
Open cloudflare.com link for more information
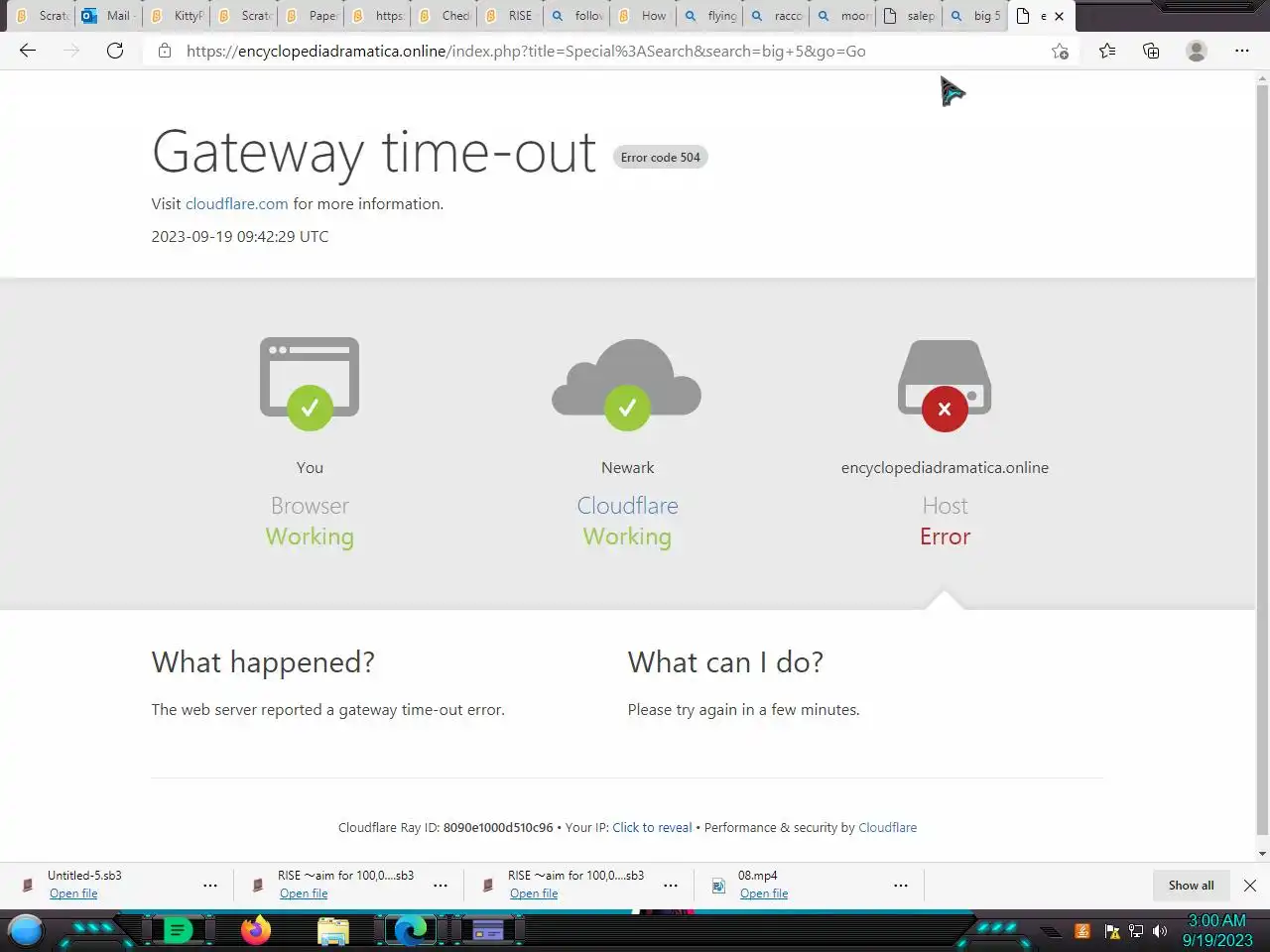[x=236, y=203]
